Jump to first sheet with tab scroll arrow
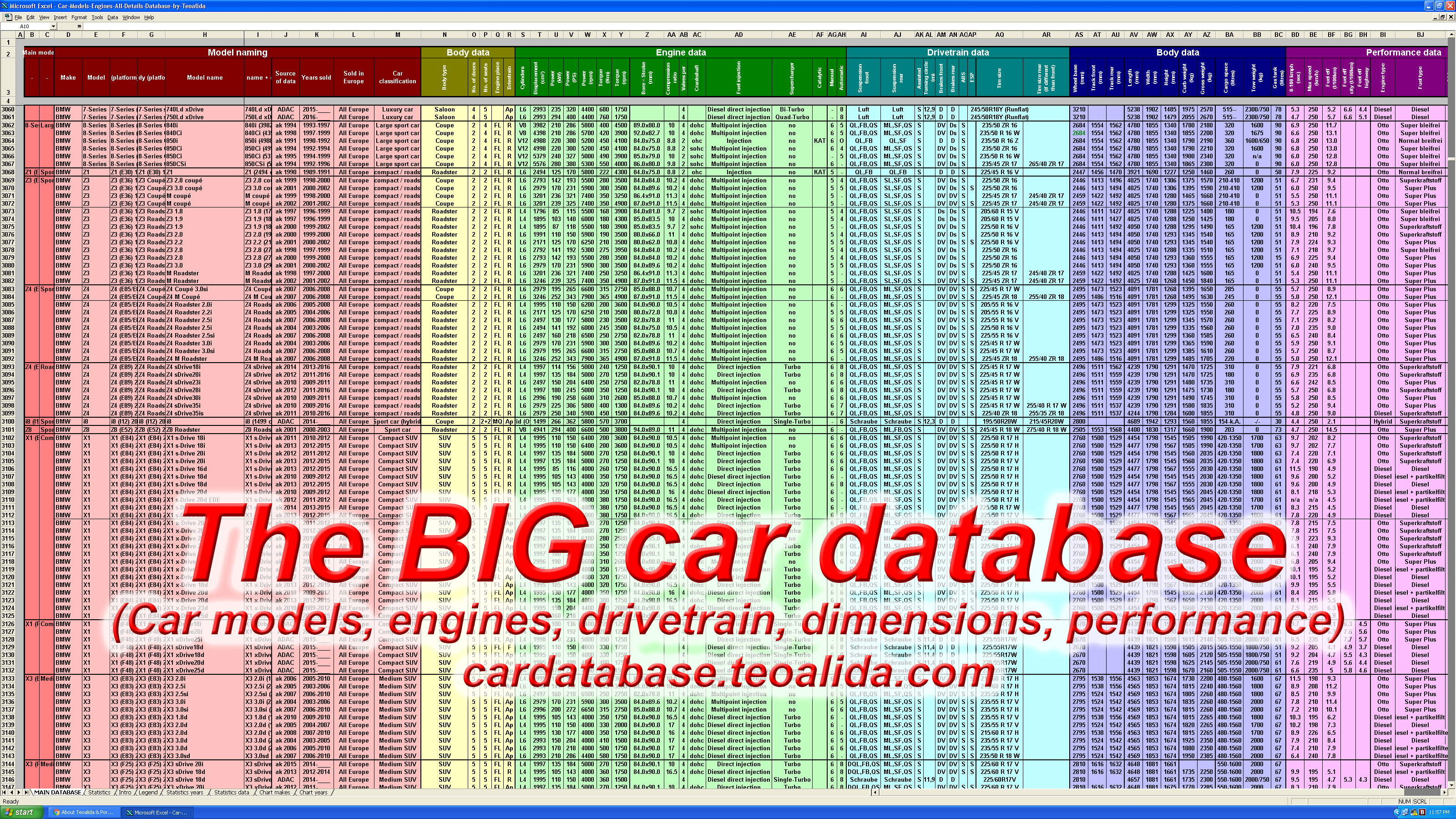The width and height of the screenshot is (1456, 819). coord(5,793)
